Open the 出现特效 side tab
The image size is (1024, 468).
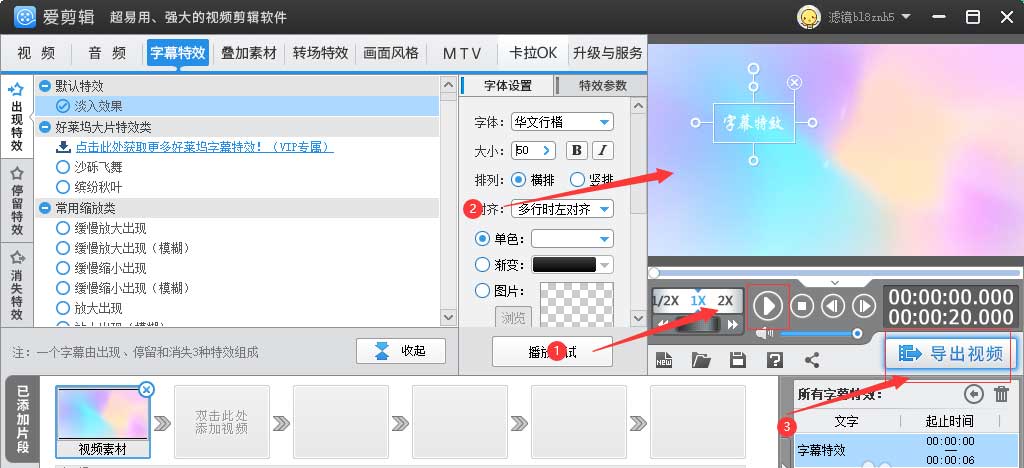tap(17, 117)
